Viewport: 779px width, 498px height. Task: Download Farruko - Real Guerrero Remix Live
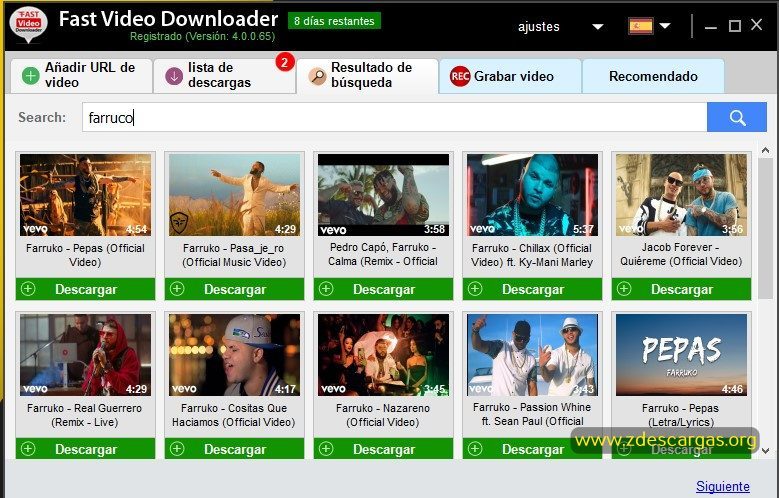(x=85, y=448)
